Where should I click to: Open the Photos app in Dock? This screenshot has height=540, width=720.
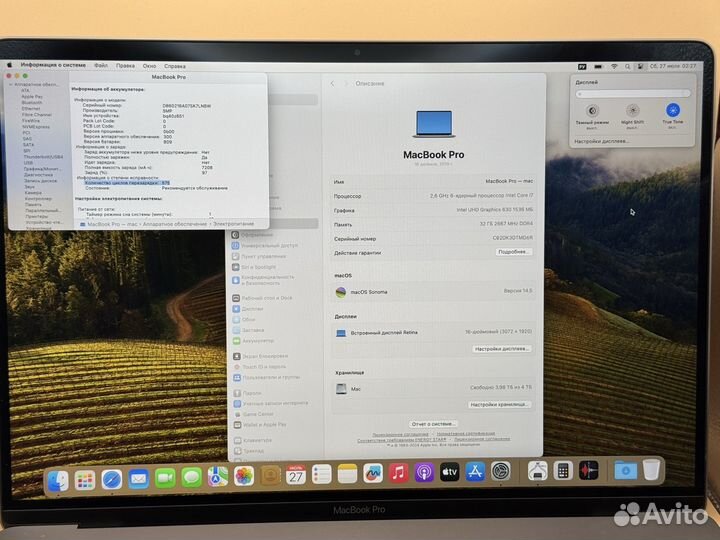244,476
